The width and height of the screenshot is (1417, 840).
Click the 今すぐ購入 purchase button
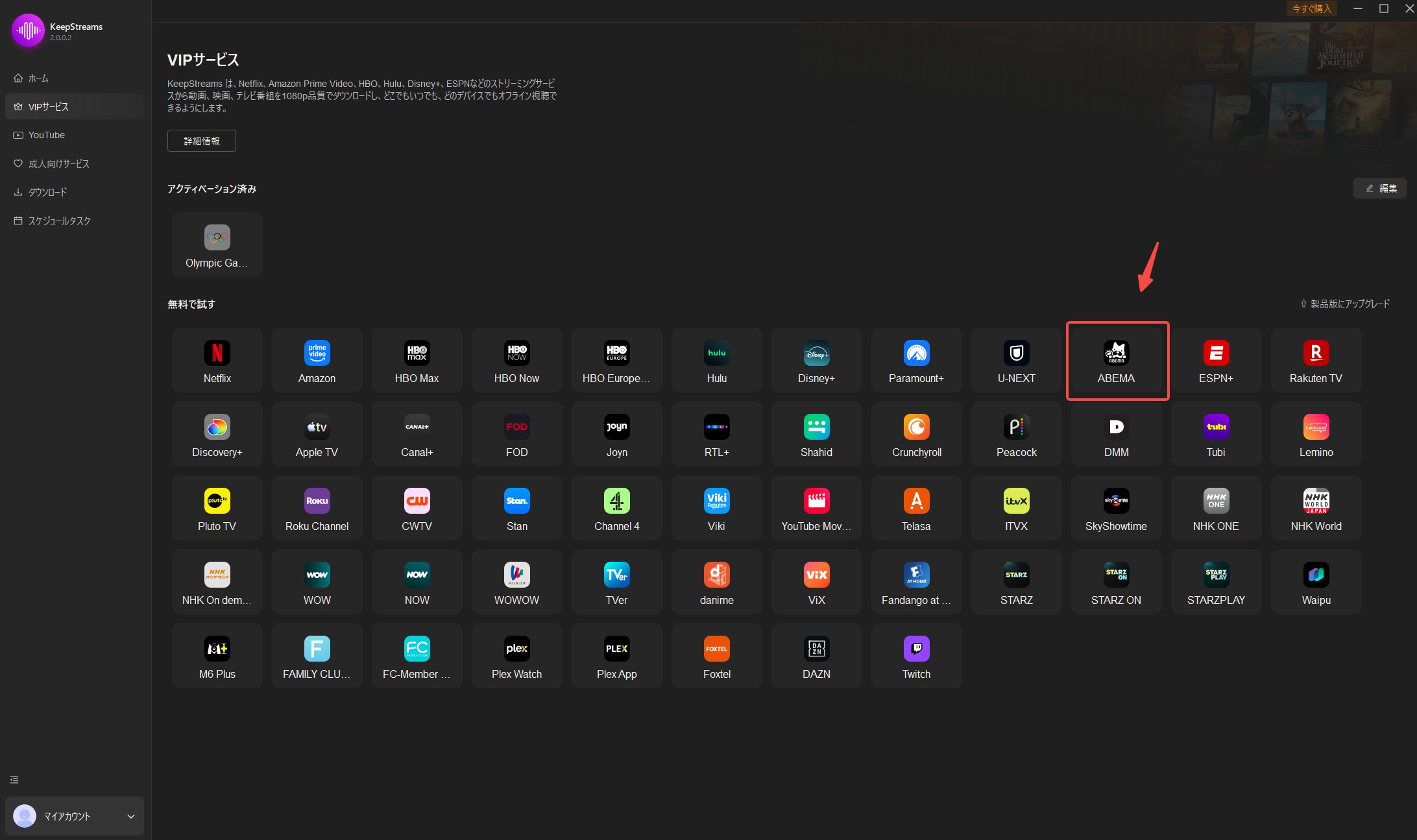pyautogui.click(x=1311, y=8)
